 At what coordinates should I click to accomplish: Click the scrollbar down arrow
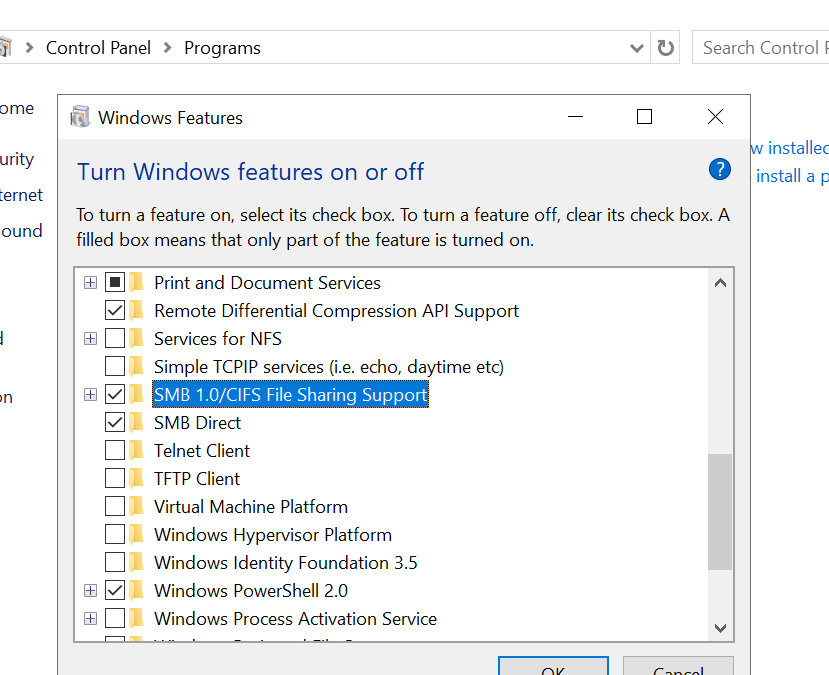tap(720, 628)
